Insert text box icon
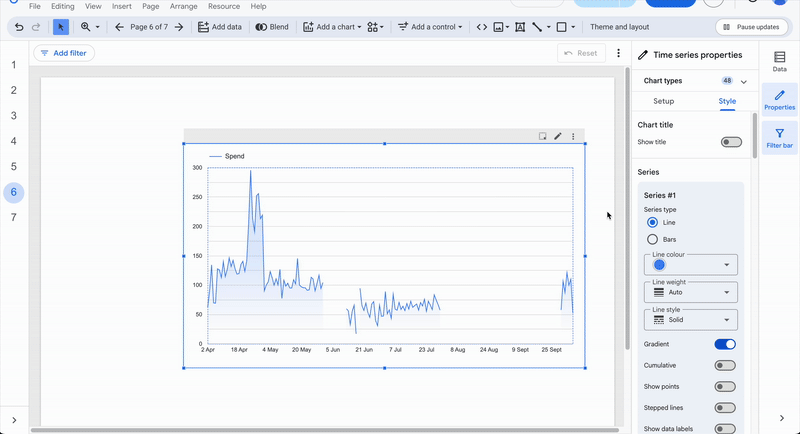This screenshot has width=800, height=434. (x=520, y=27)
